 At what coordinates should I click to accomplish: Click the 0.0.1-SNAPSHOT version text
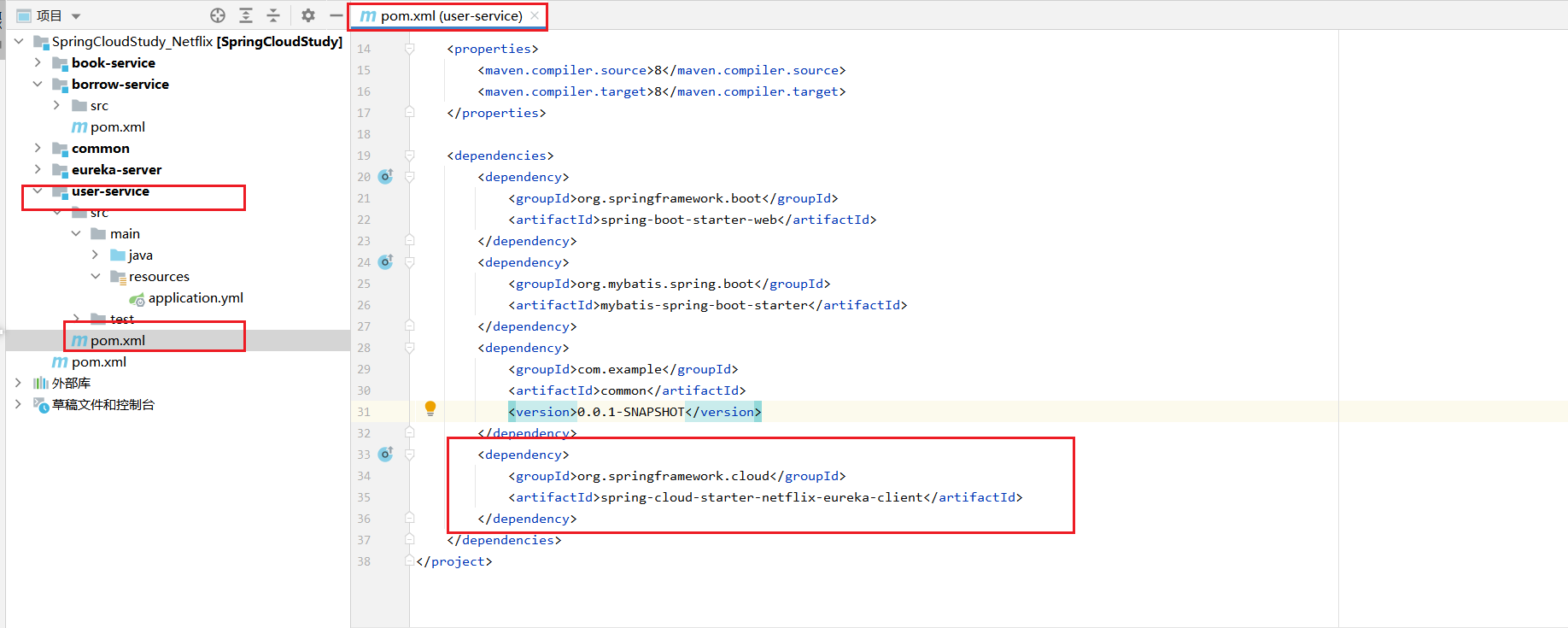coord(631,412)
